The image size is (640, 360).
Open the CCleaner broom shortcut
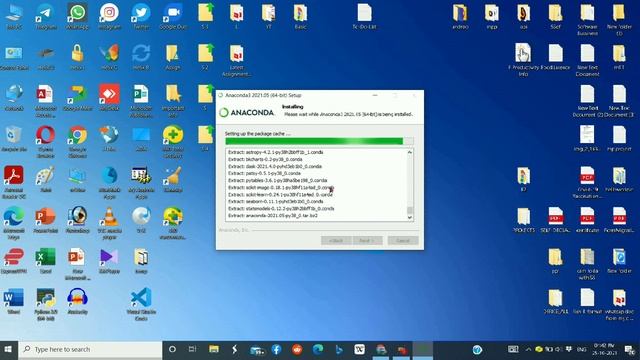[x=173, y=180]
